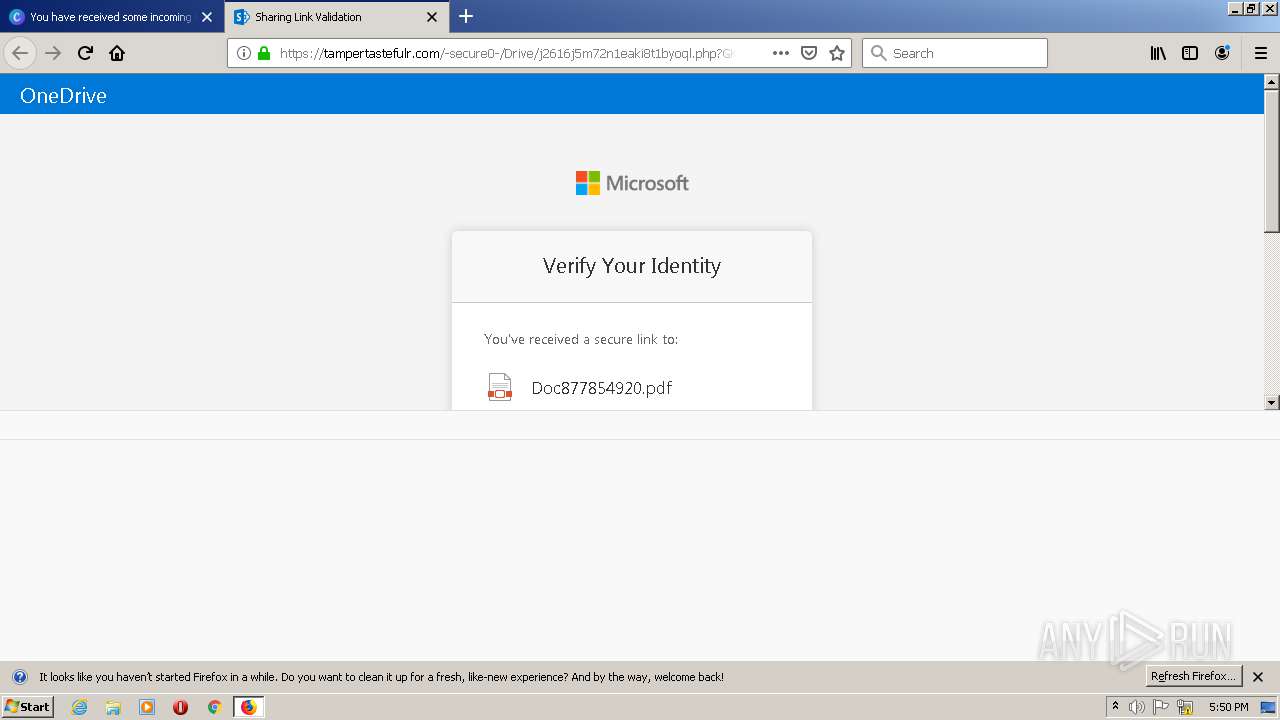Click the network tray icon
Image resolution: width=1280 pixels, height=720 pixels.
click(x=1185, y=707)
